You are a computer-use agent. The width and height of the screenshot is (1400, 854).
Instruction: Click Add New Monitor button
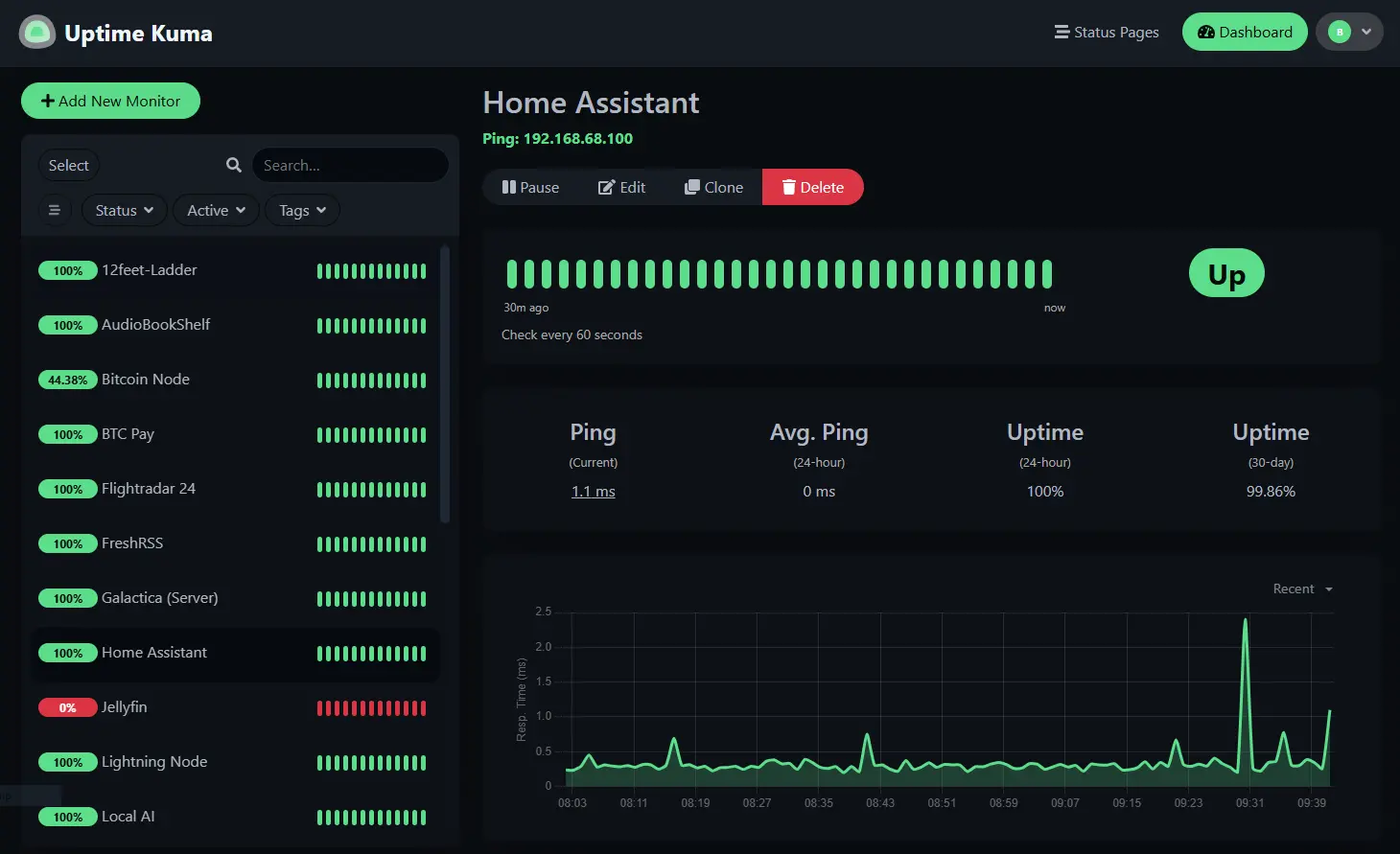click(x=110, y=101)
